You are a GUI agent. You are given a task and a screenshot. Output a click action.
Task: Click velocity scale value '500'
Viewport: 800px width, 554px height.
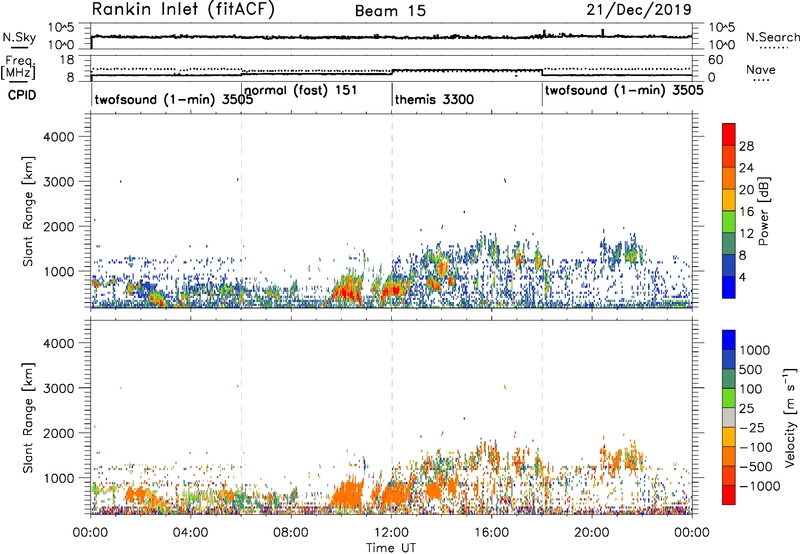[751, 369]
